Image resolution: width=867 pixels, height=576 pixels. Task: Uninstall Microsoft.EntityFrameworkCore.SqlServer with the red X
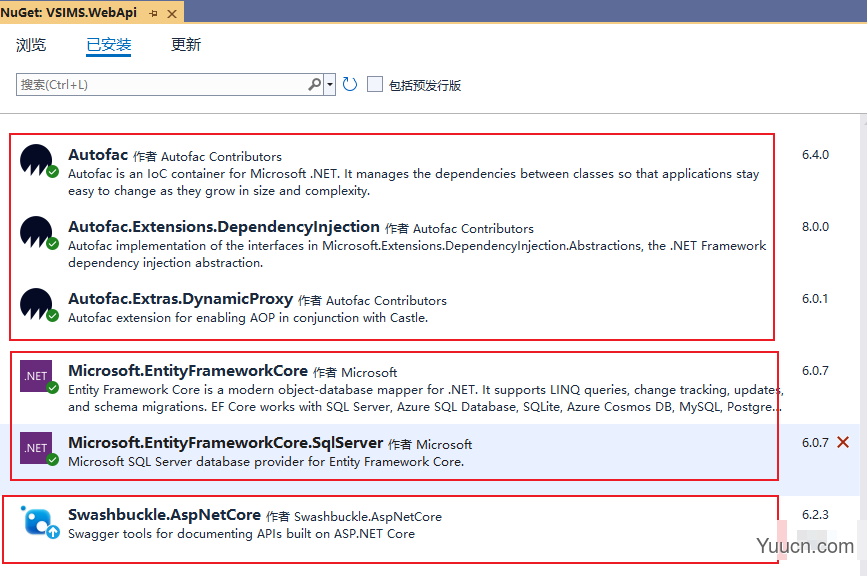[x=843, y=442]
